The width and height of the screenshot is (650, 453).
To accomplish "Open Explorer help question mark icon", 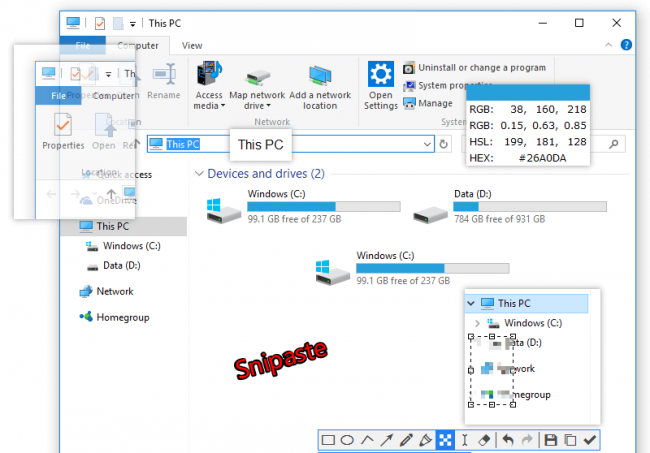I will click(x=626, y=45).
